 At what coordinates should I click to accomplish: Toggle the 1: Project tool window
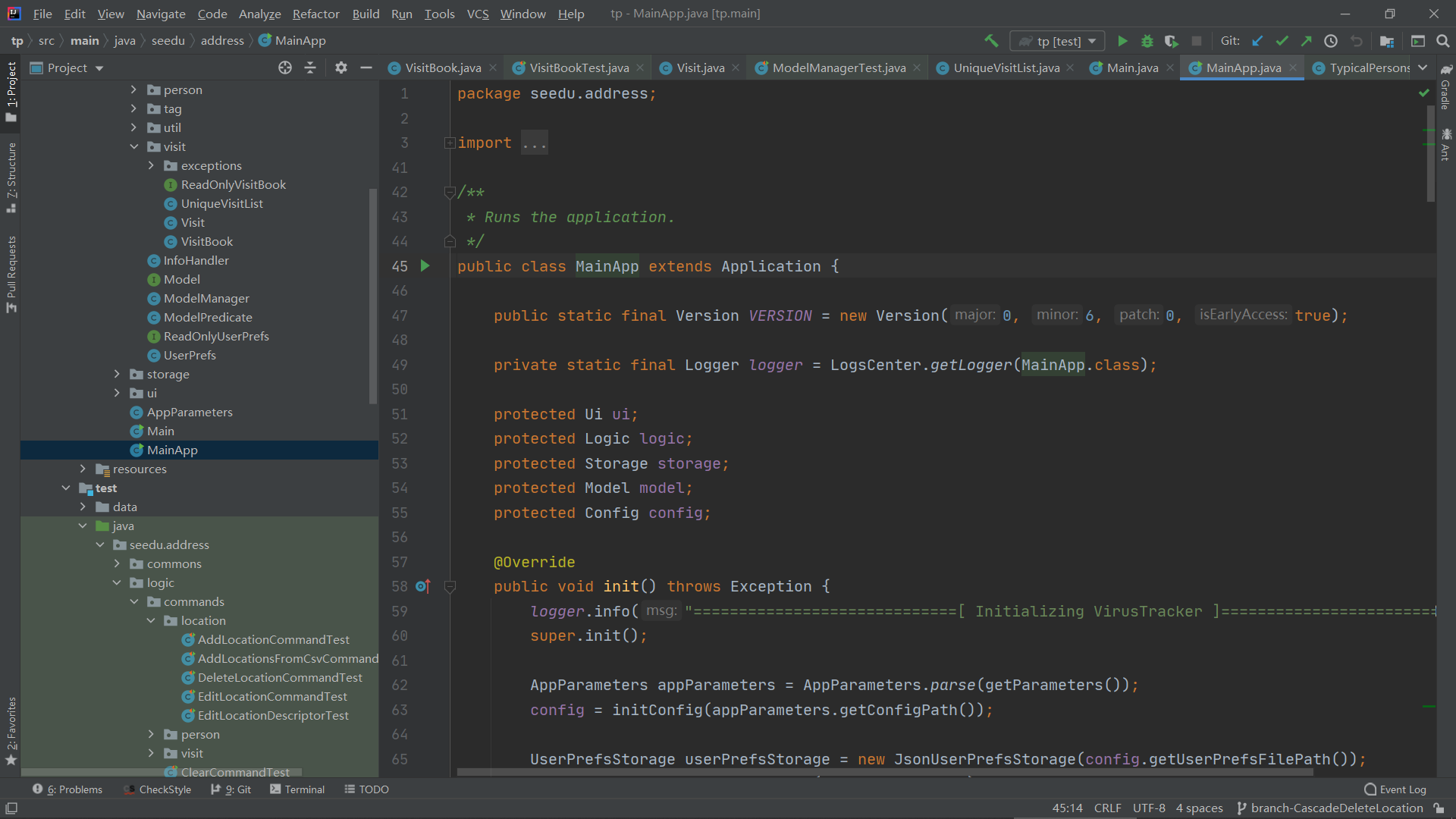click(11, 91)
